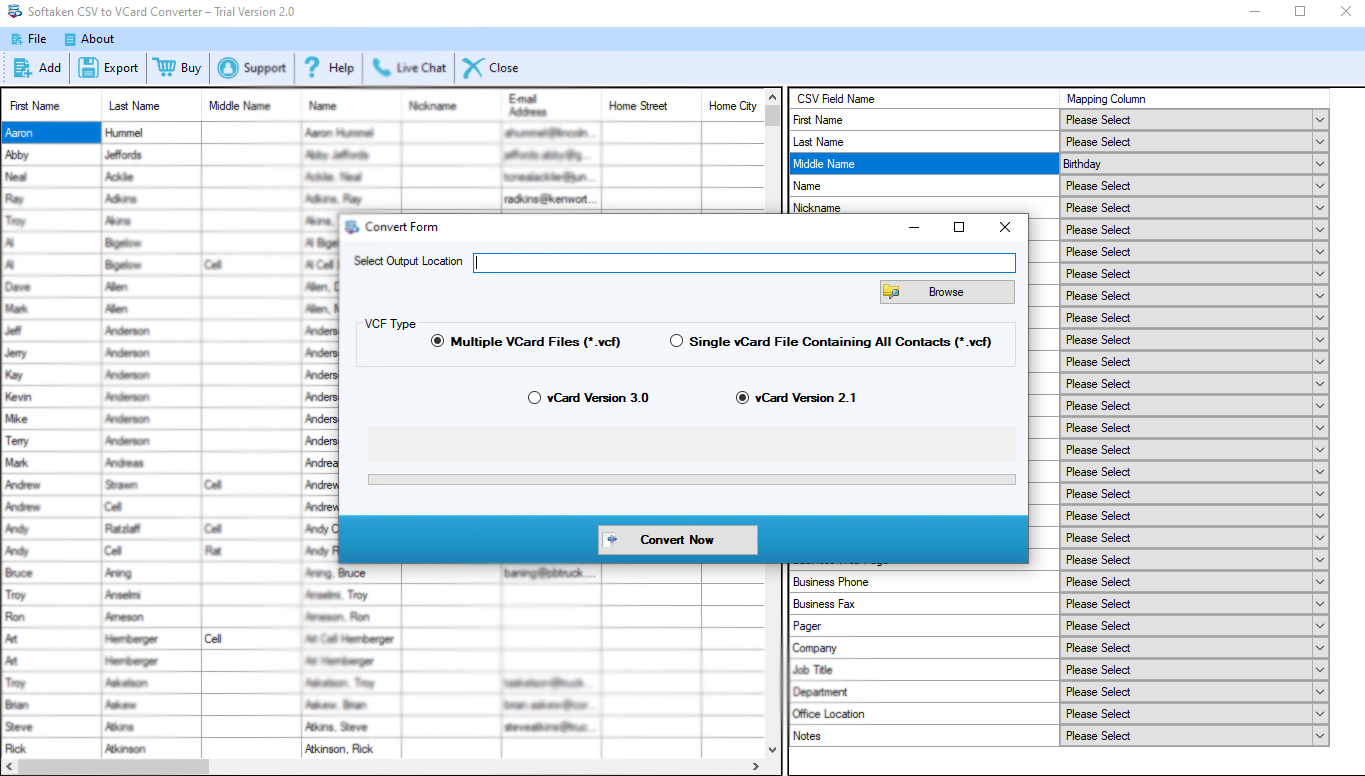Minimize the Convert Form dialog
Screen dimensions: 1365x776
913,227
